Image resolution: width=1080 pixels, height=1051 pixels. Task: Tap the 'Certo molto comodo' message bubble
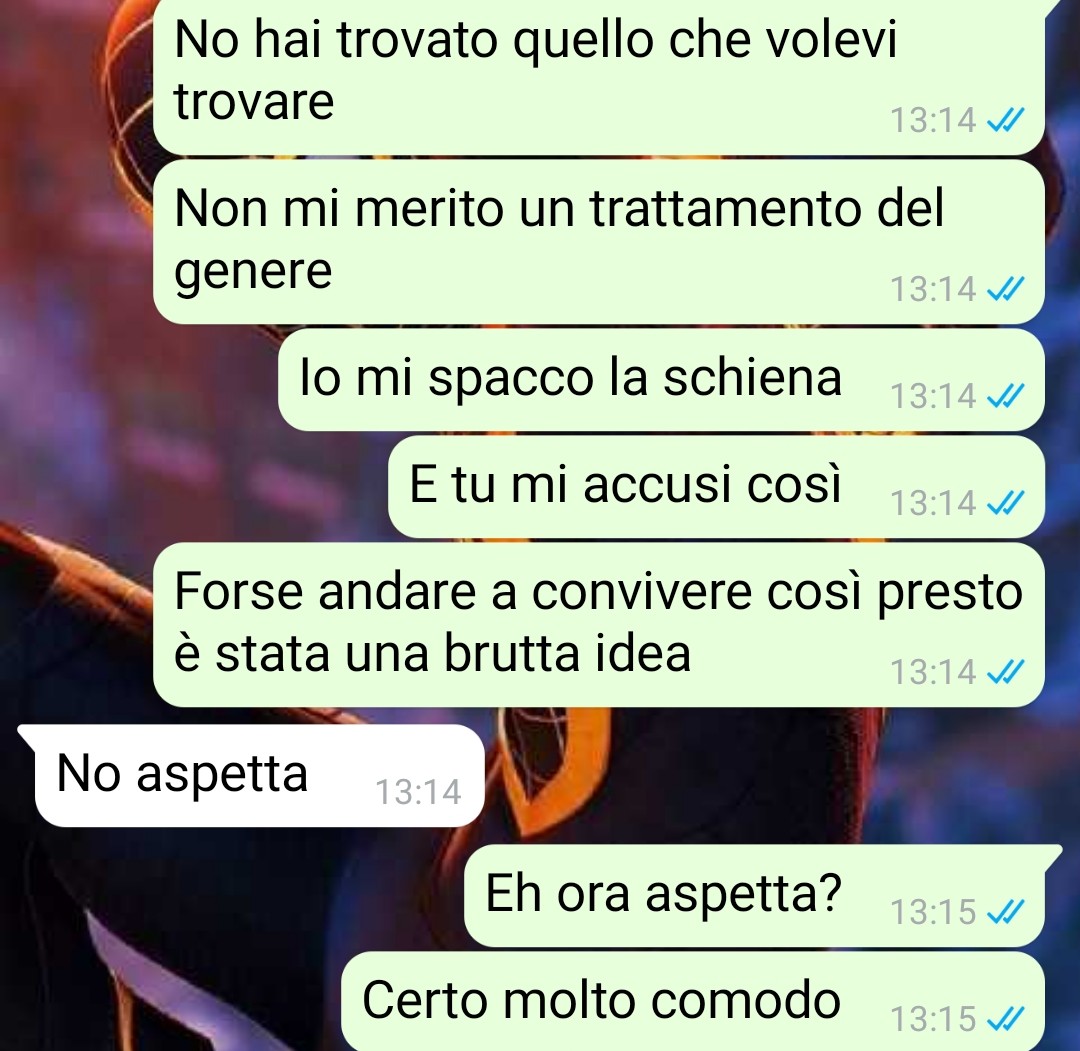[693, 1001]
